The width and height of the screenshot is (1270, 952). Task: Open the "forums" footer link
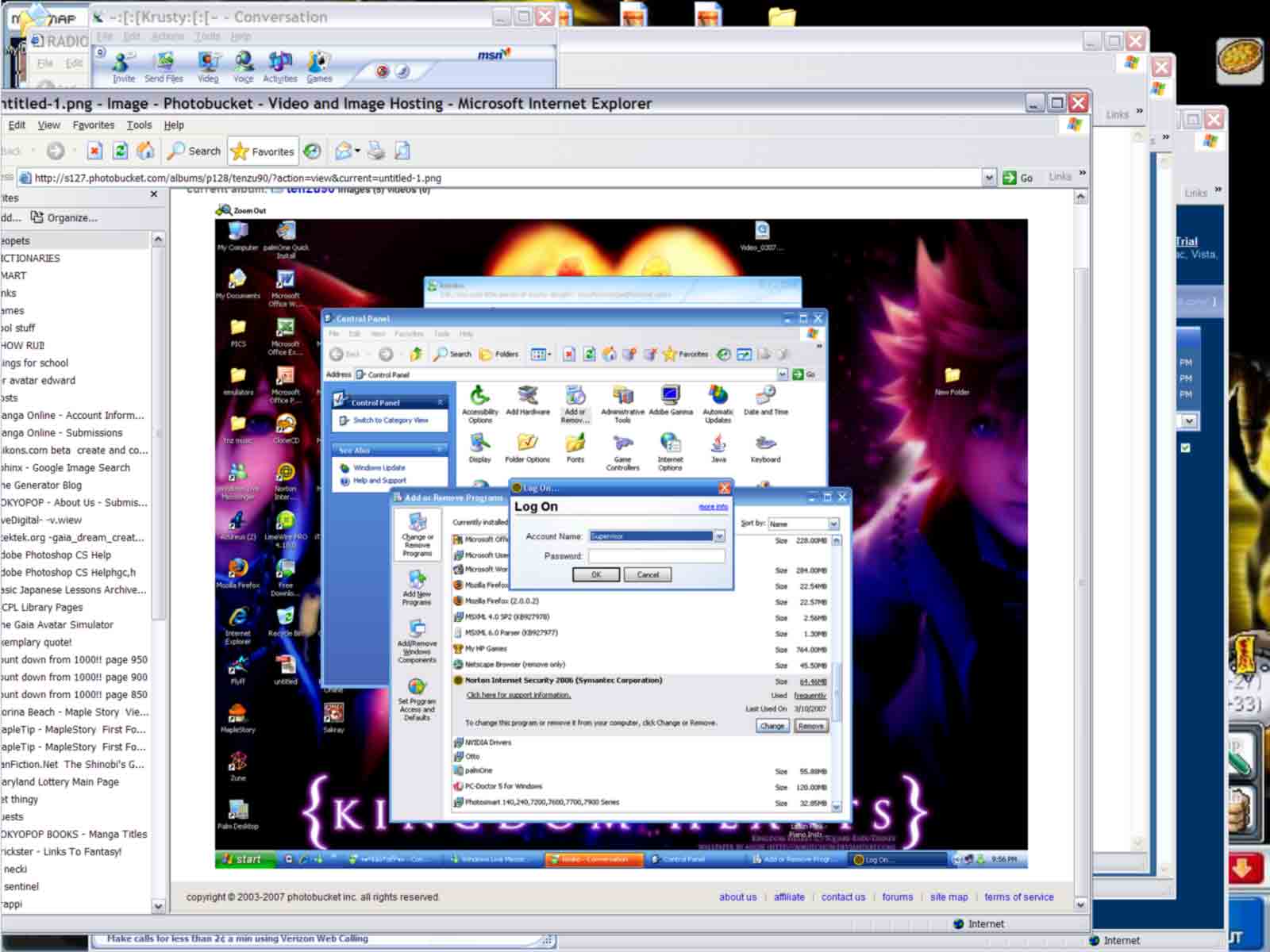point(898,897)
